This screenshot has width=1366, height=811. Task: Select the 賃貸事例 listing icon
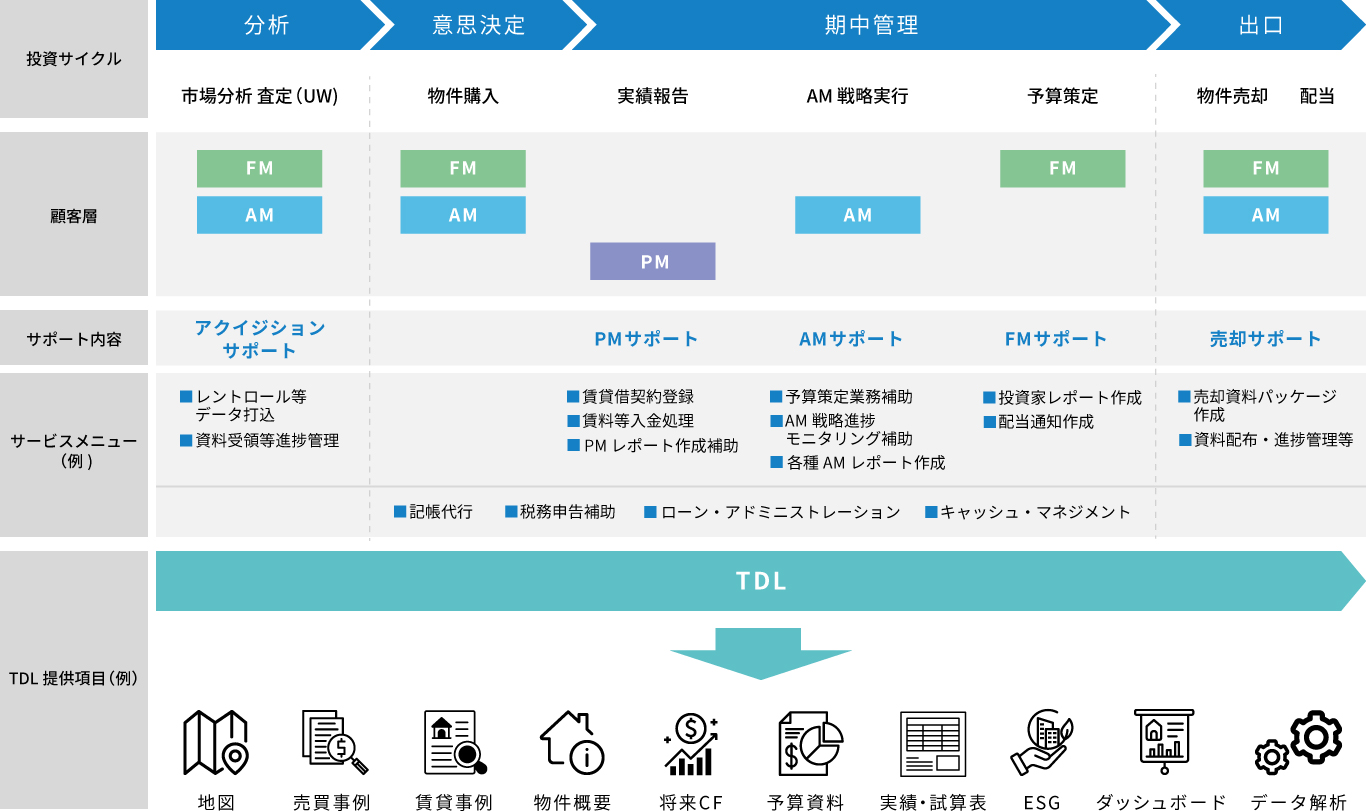(454, 743)
